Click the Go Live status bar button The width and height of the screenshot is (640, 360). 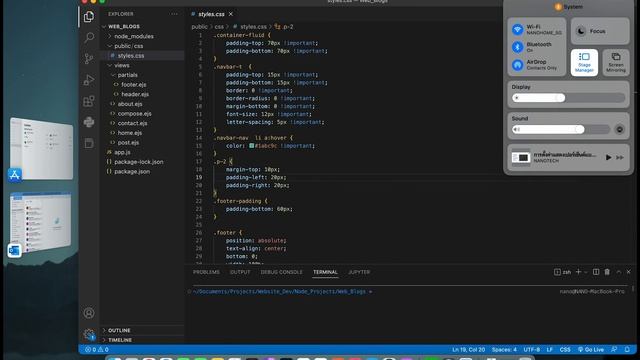point(591,349)
